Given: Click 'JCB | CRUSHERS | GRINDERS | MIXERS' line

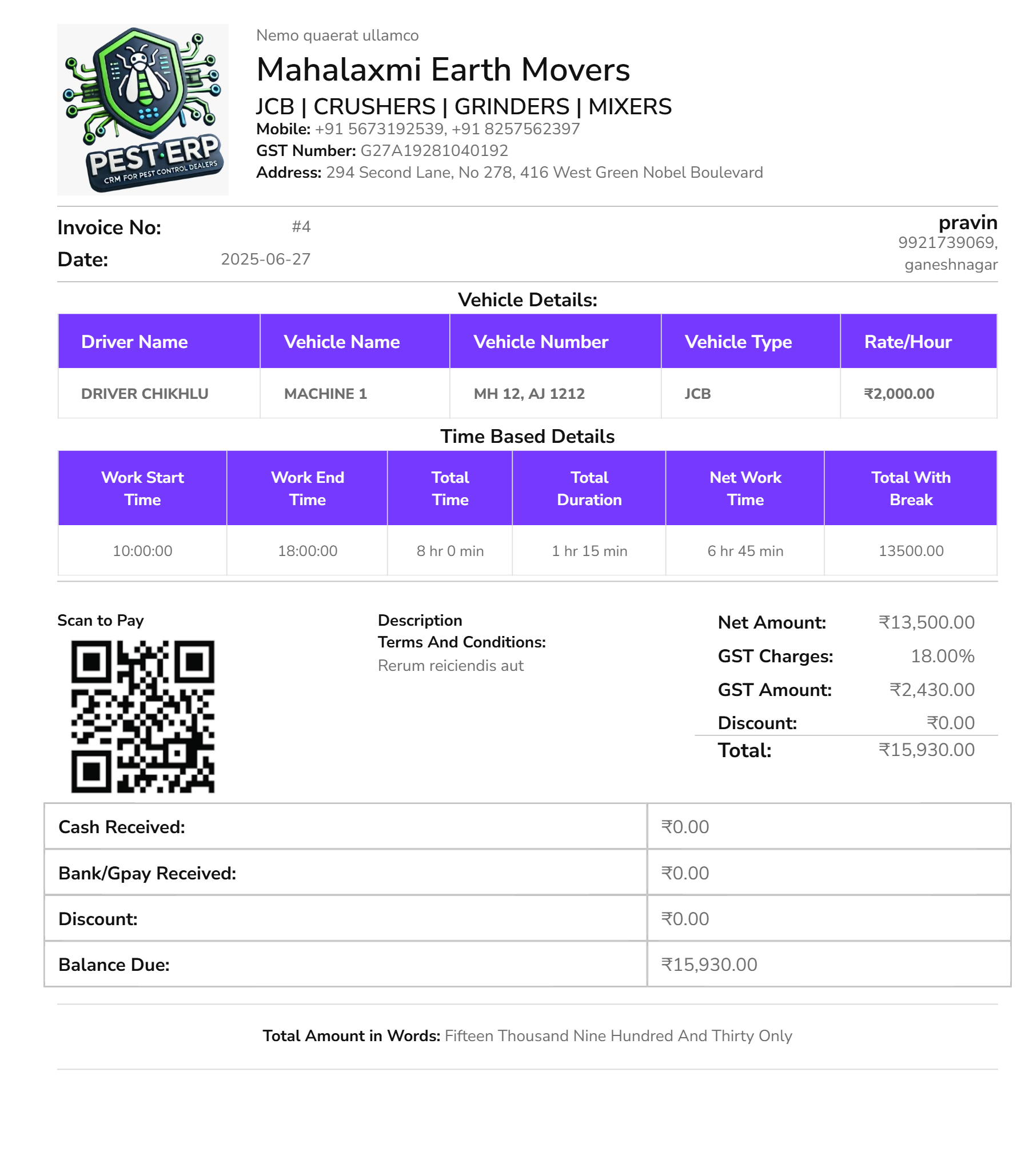Looking at the screenshot, I should pyautogui.click(x=464, y=106).
